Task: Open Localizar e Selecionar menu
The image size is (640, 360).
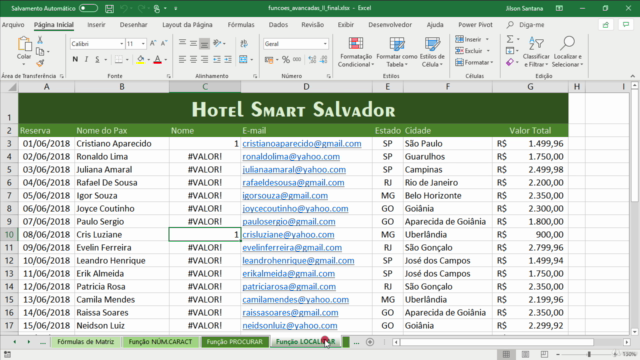Action: pyautogui.click(x=567, y=52)
